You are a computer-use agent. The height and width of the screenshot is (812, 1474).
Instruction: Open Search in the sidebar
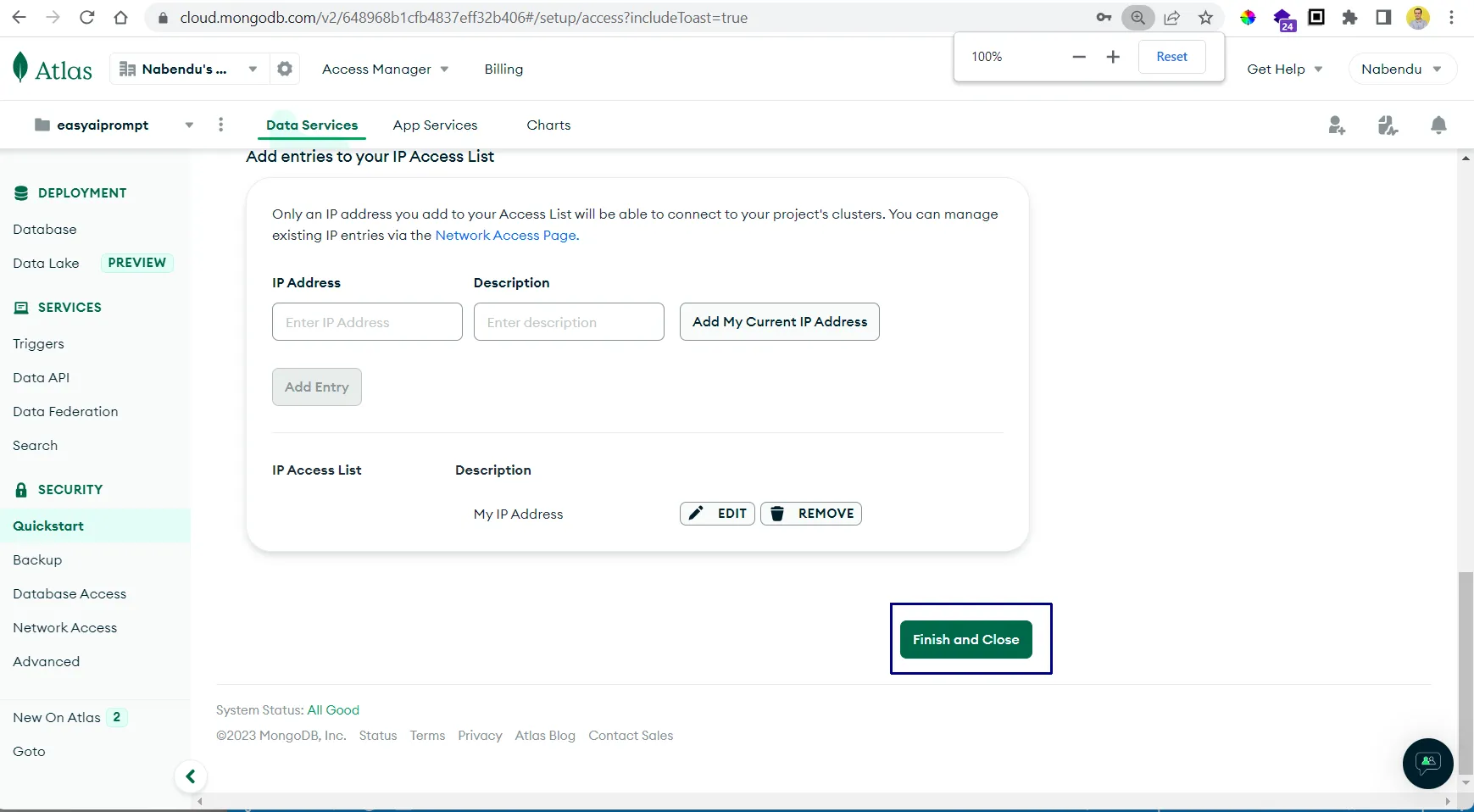35,445
